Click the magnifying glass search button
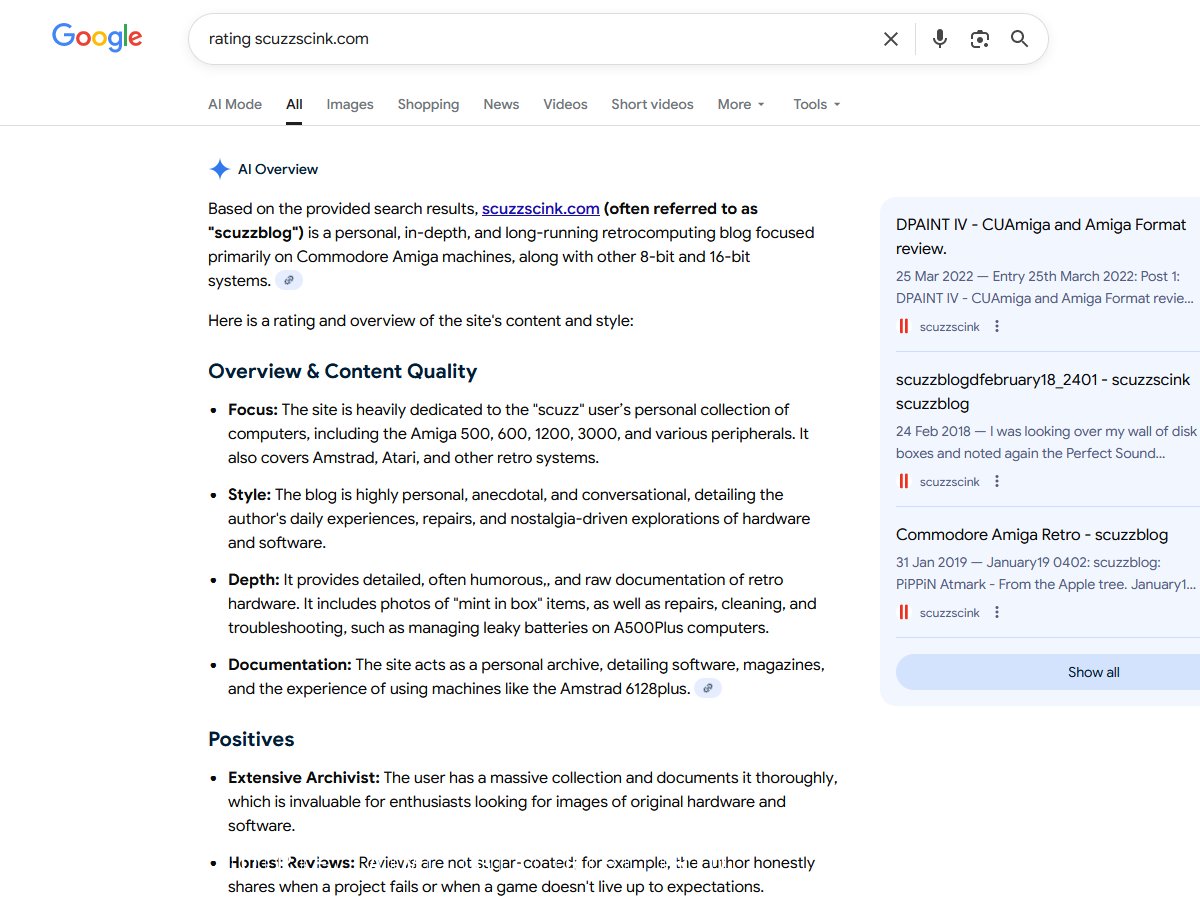 [x=1019, y=39]
